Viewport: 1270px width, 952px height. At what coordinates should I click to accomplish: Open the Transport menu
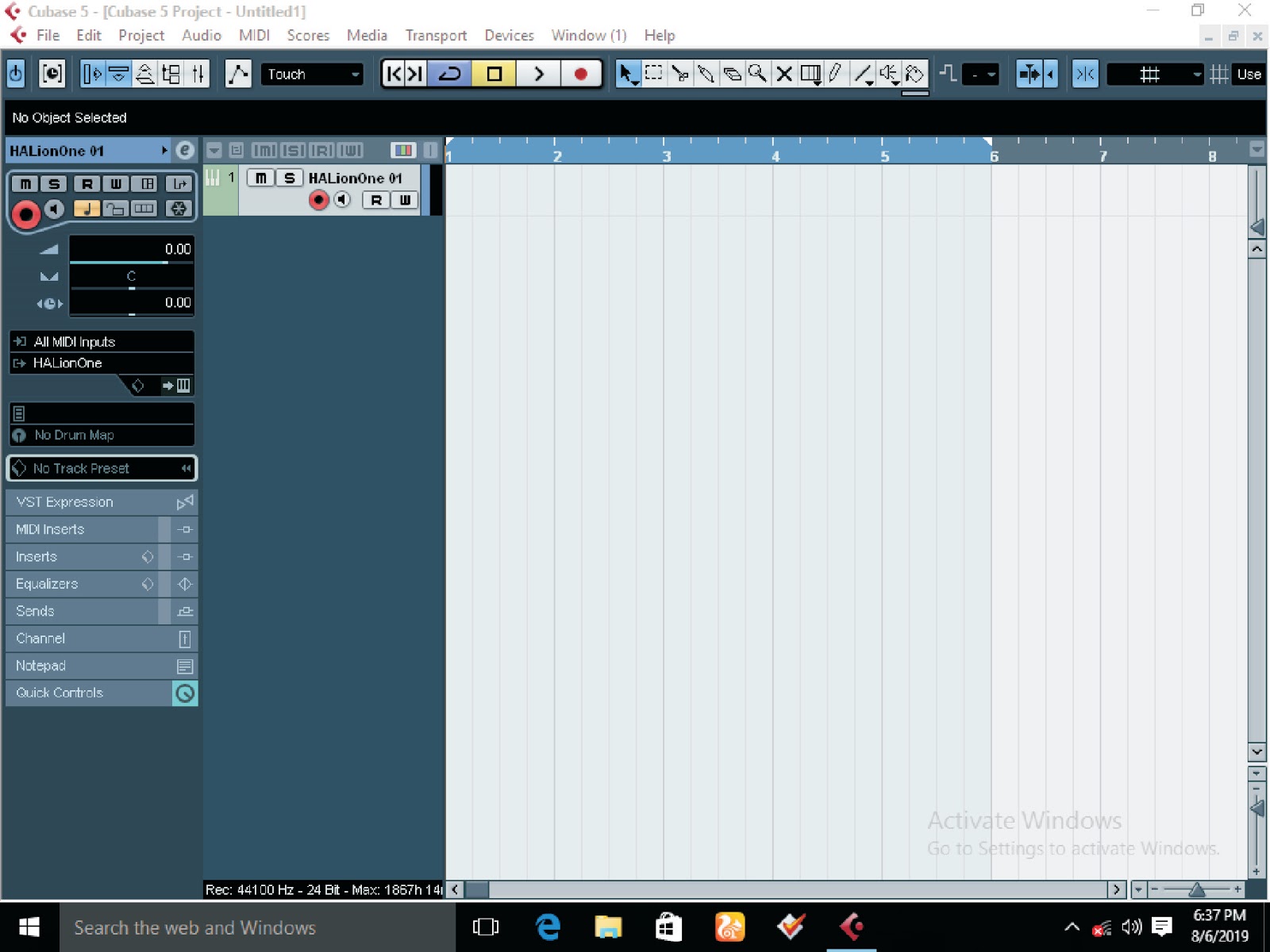point(436,36)
